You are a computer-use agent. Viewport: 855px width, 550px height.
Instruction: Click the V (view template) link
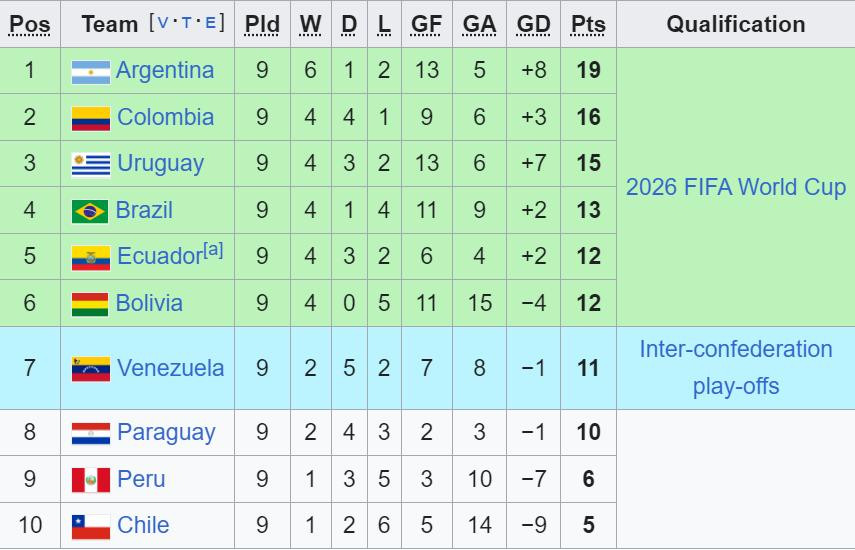[164, 23]
